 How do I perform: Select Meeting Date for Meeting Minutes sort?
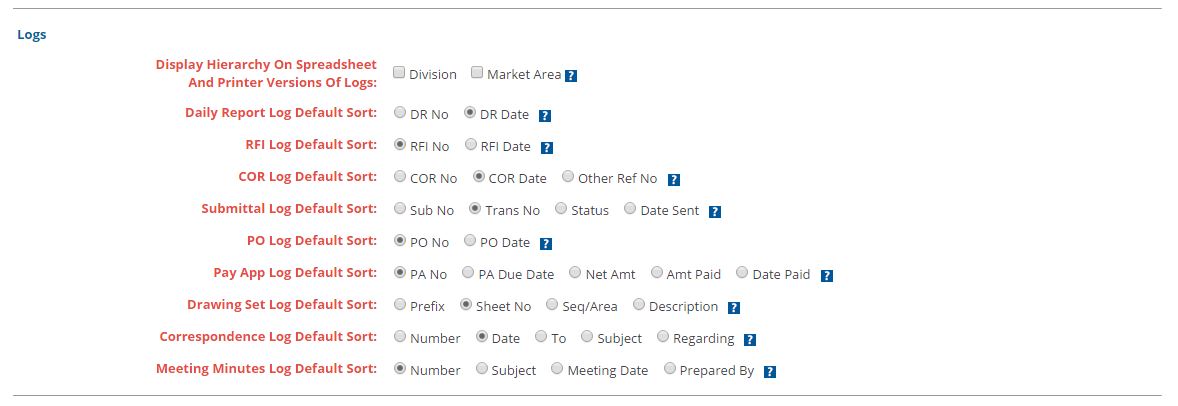(x=557, y=368)
